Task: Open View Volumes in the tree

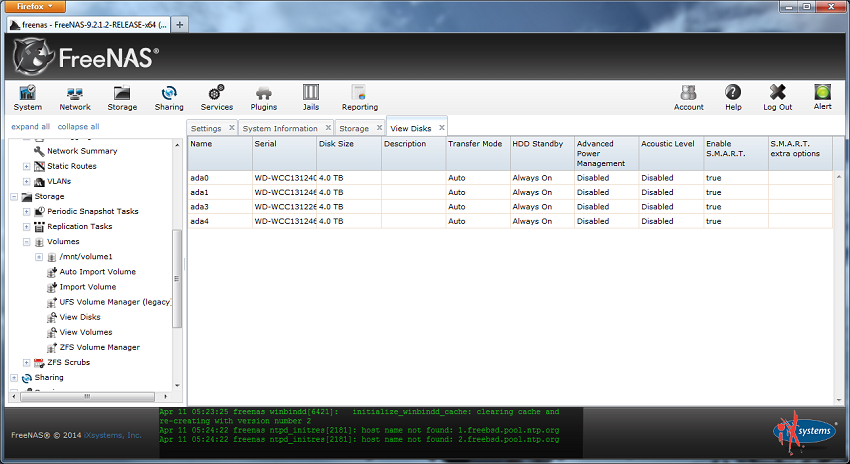Action: tap(86, 332)
